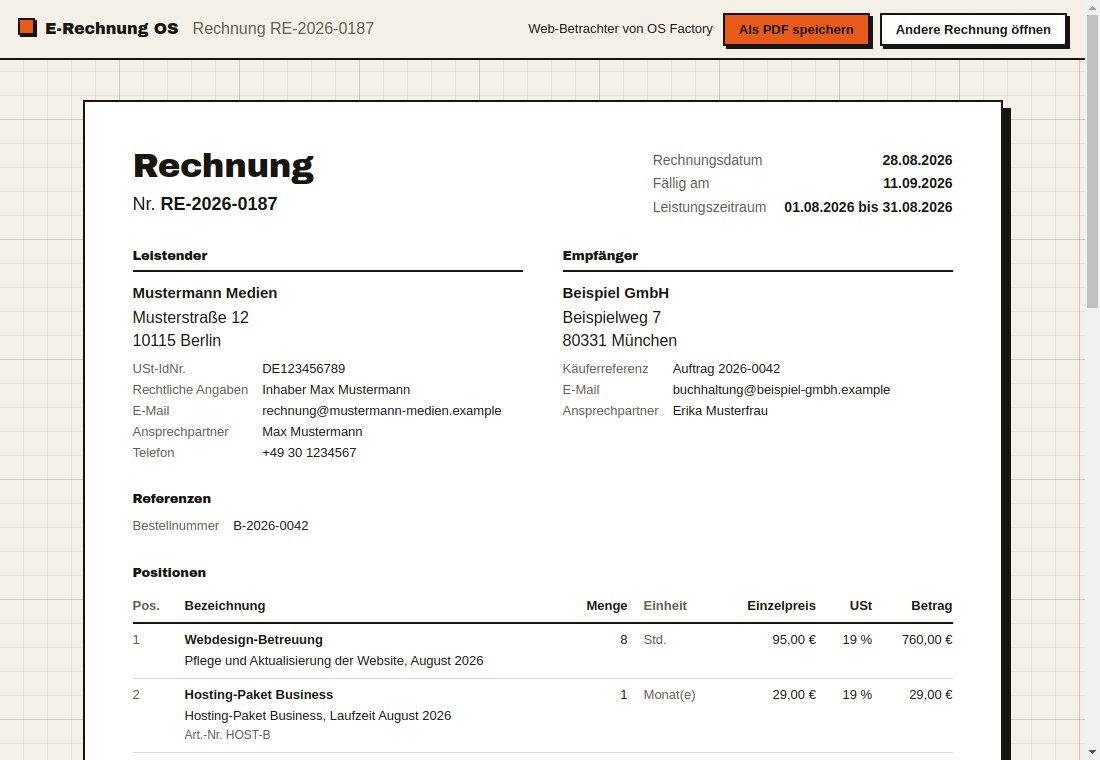Click email buchhaltung@beispiel-gmbh.example
This screenshot has width=1100, height=760.
click(781, 389)
